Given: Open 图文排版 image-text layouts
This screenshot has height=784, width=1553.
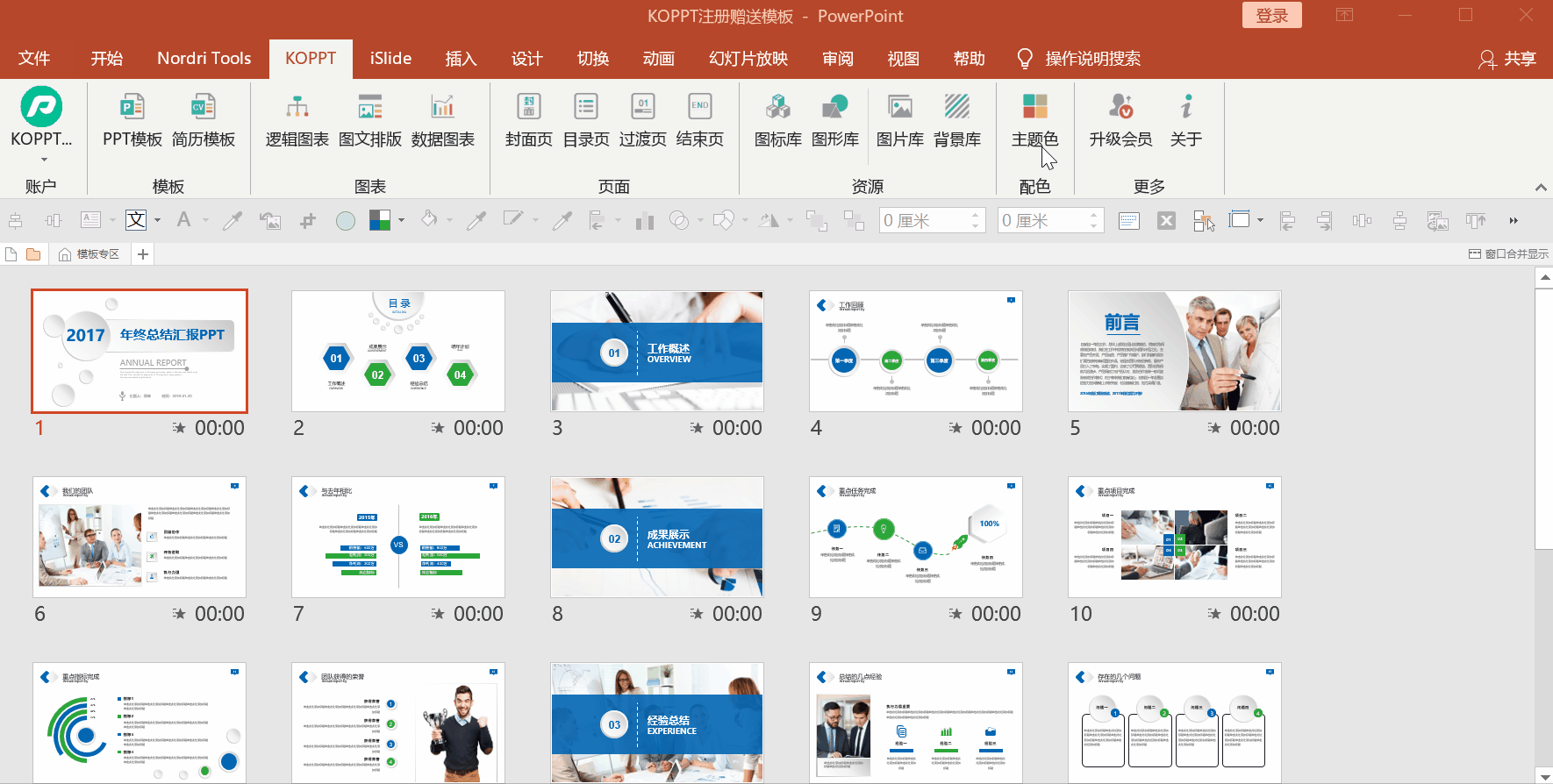Looking at the screenshot, I should [370, 120].
